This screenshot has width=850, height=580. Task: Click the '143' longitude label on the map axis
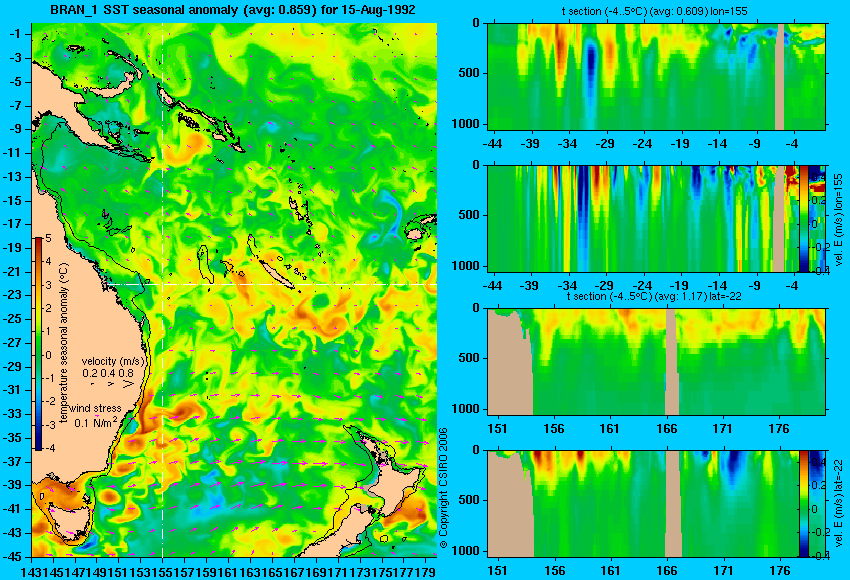coord(31,571)
